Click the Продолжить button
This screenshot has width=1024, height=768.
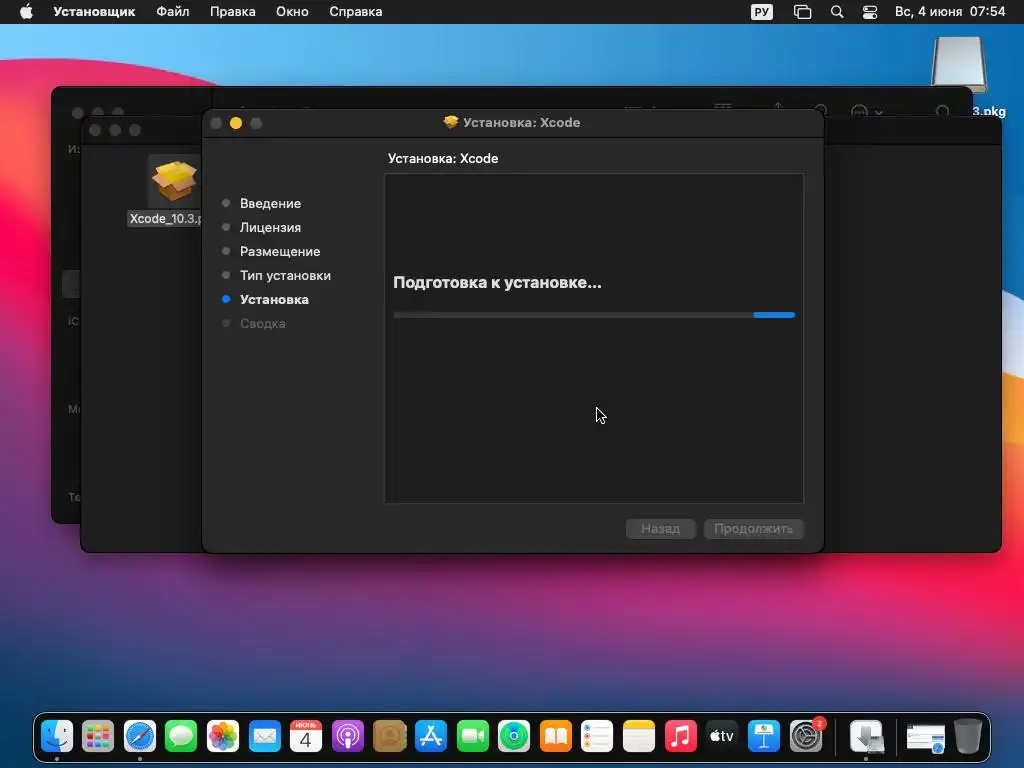point(754,528)
